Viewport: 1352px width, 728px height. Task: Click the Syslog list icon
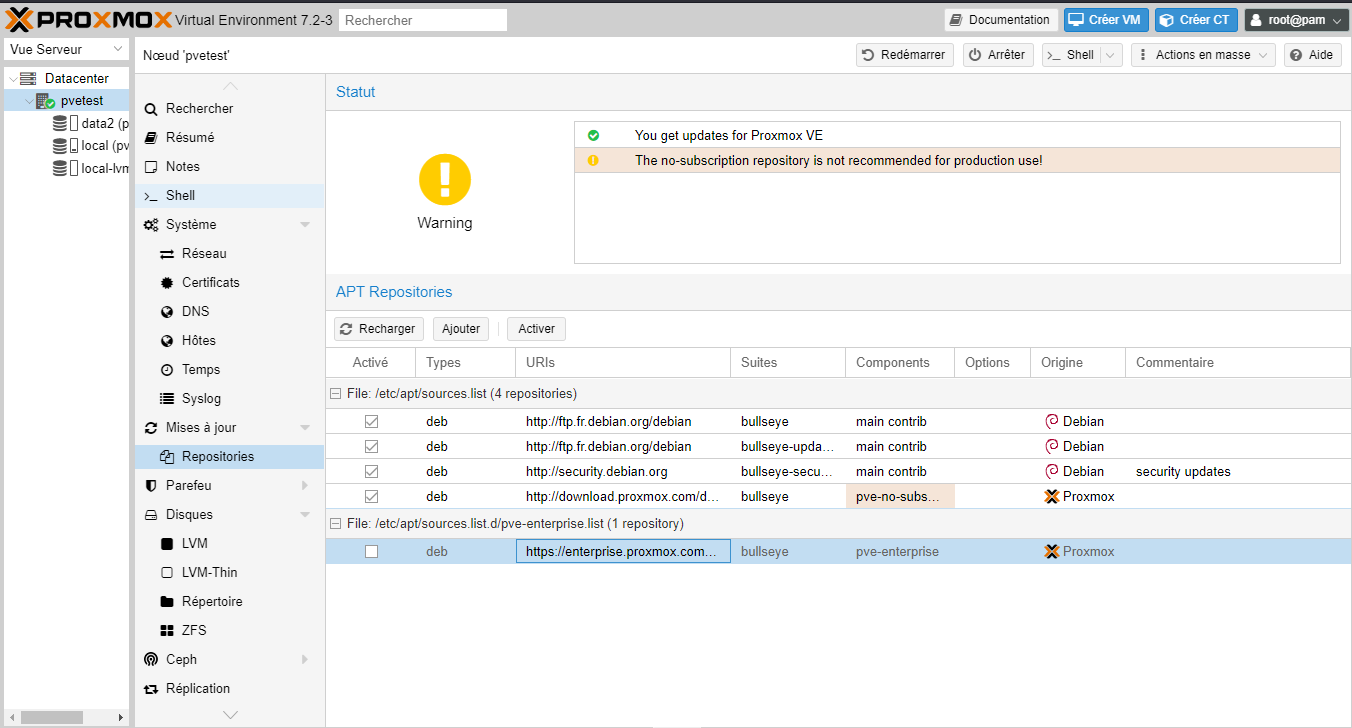(x=167, y=399)
